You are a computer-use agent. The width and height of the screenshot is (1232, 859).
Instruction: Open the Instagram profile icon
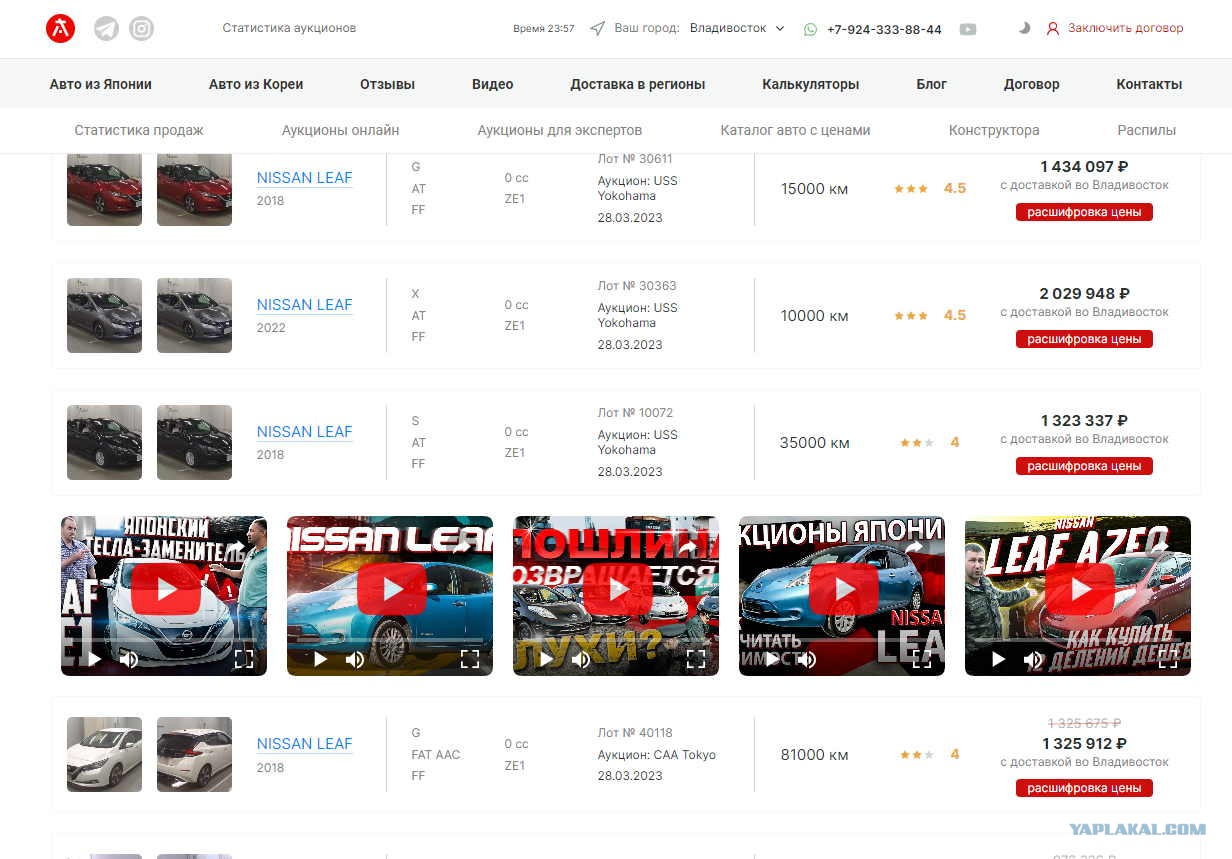click(x=142, y=29)
